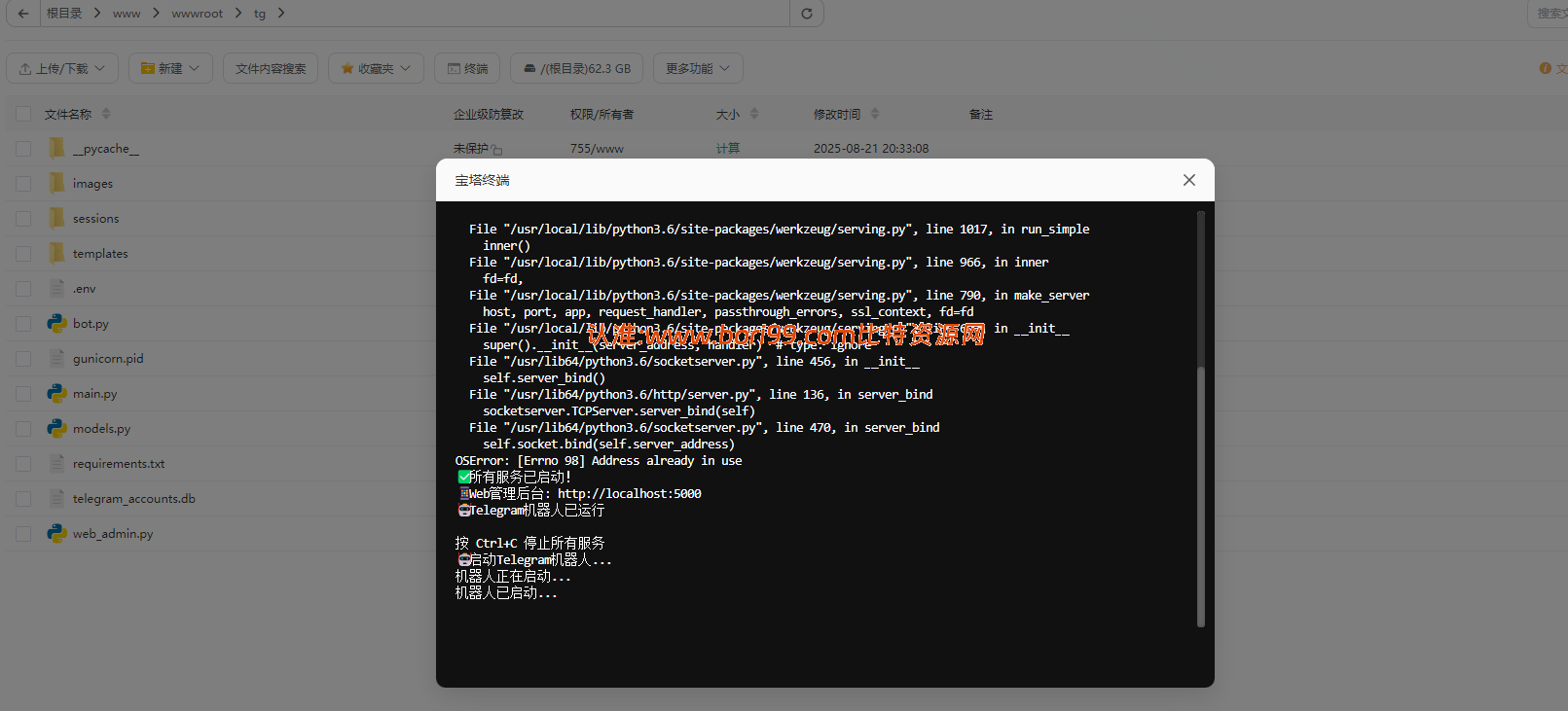Image resolution: width=1568 pixels, height=711 pixels.
Task: Expand chevron after wwwroot breadcrumb
Action: pyautogui.click(x=237, y=14)
